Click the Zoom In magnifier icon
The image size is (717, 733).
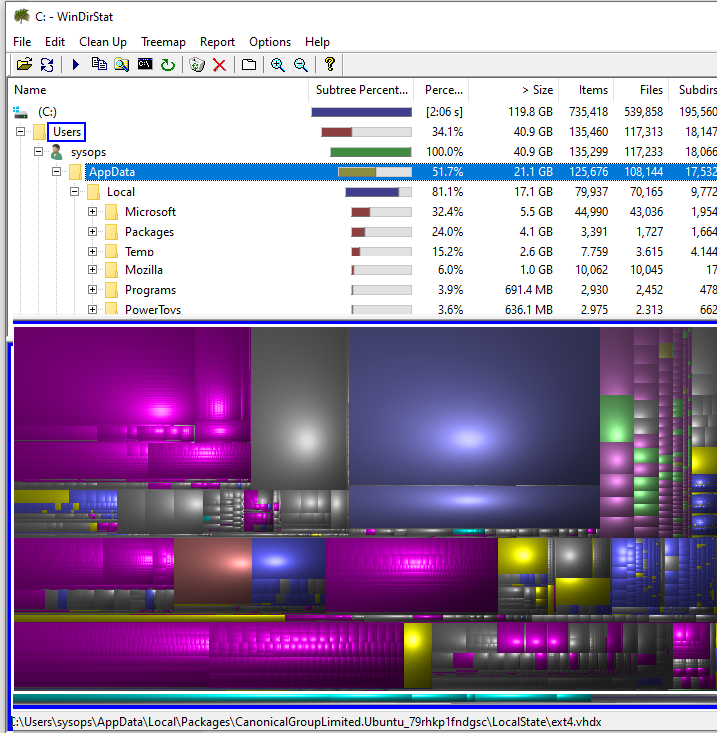pyautogui.click(x=278, y=65)
